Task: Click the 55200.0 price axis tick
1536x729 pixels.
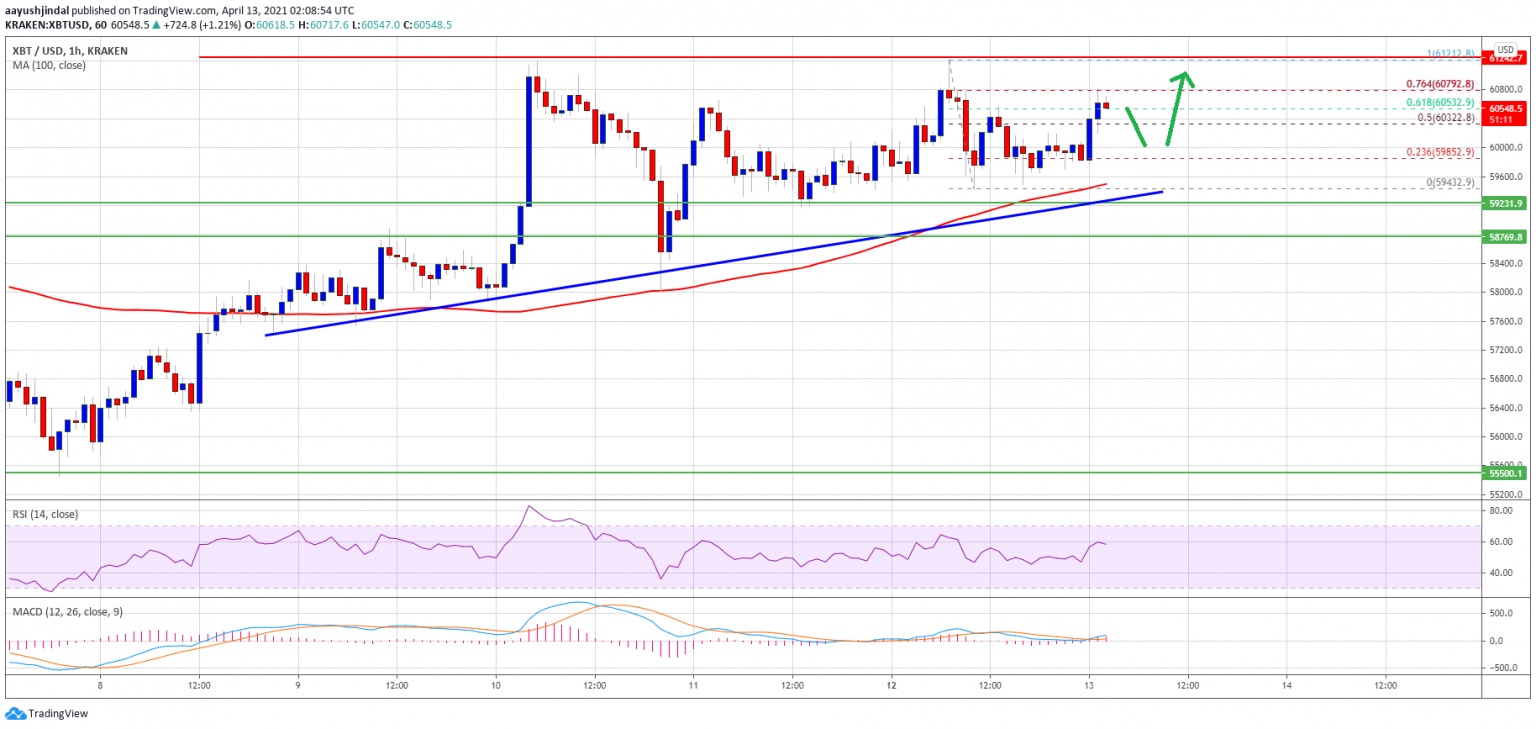Action: pos(1506,495)
